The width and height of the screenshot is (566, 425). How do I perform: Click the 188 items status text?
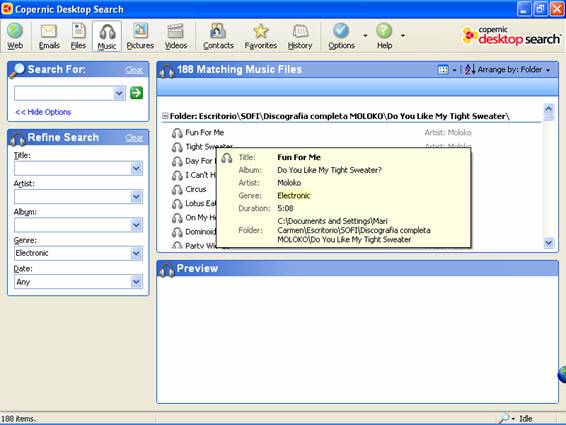[18, 419]
